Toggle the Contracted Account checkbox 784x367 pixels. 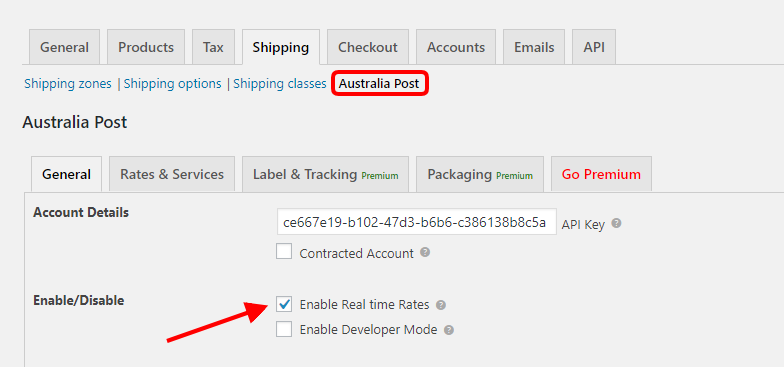click(284, 251)
